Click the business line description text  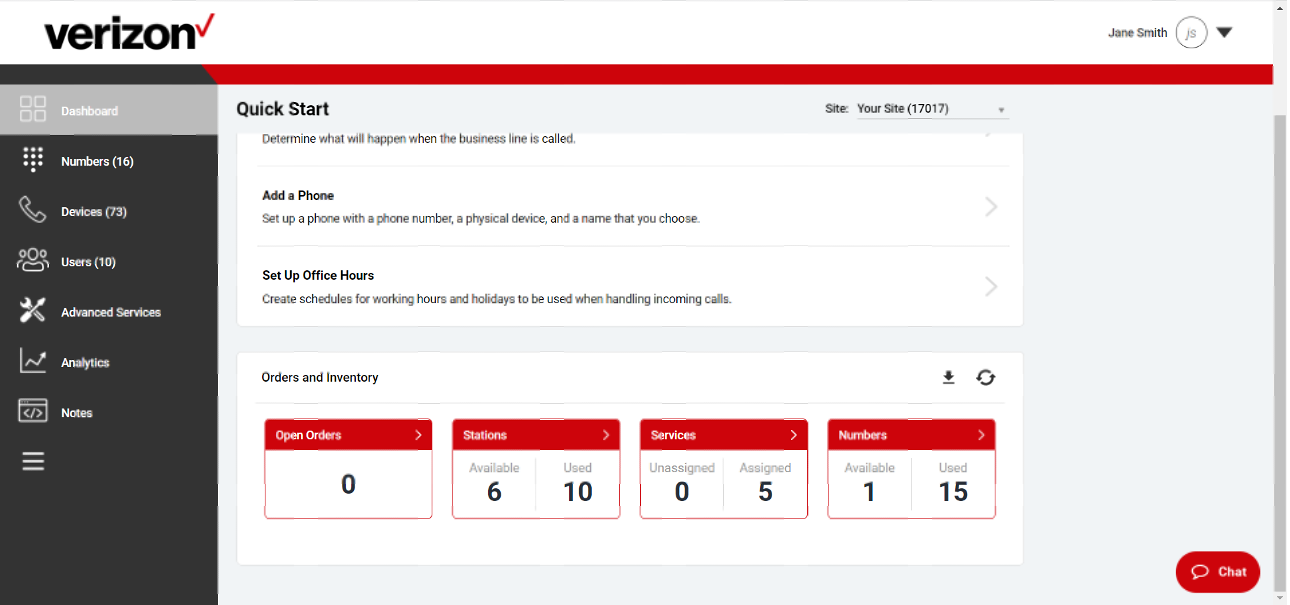coord(419,139)
